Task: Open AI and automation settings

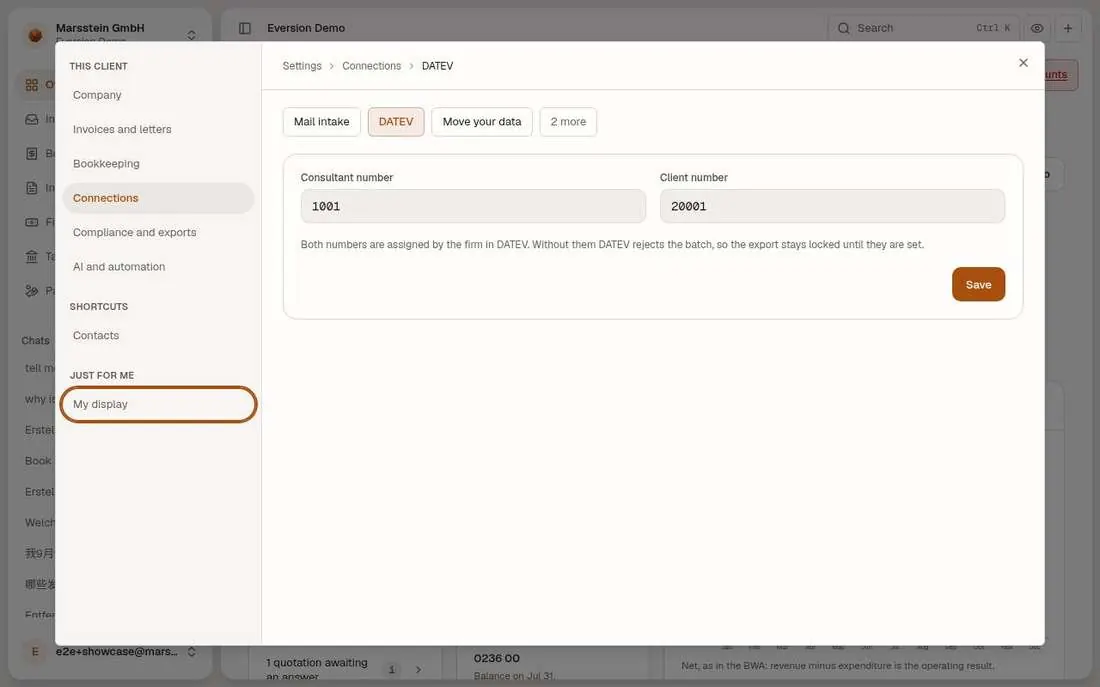Action: click(x=158, y=267)
